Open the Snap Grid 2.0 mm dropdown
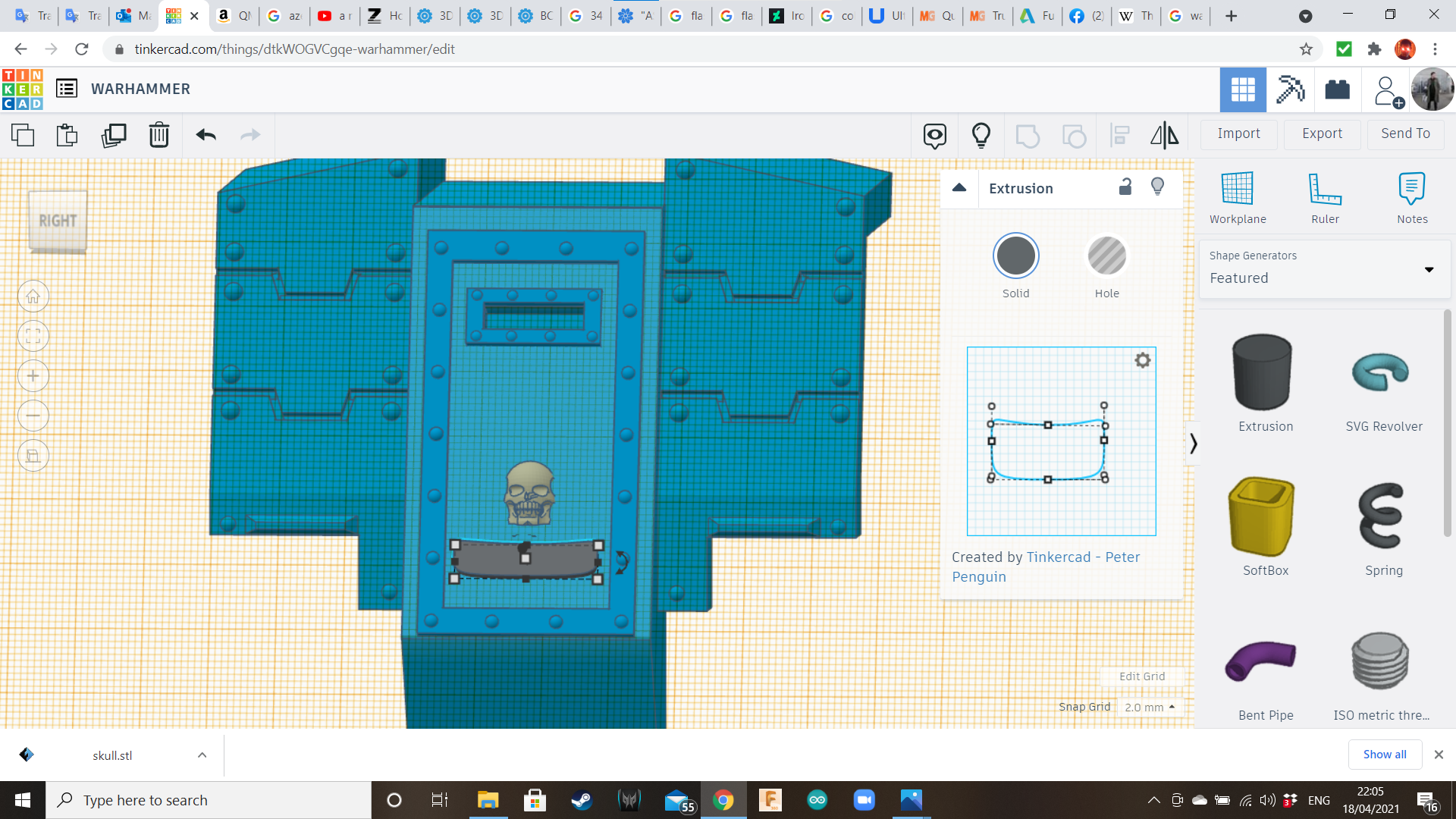 [1149, 707]
